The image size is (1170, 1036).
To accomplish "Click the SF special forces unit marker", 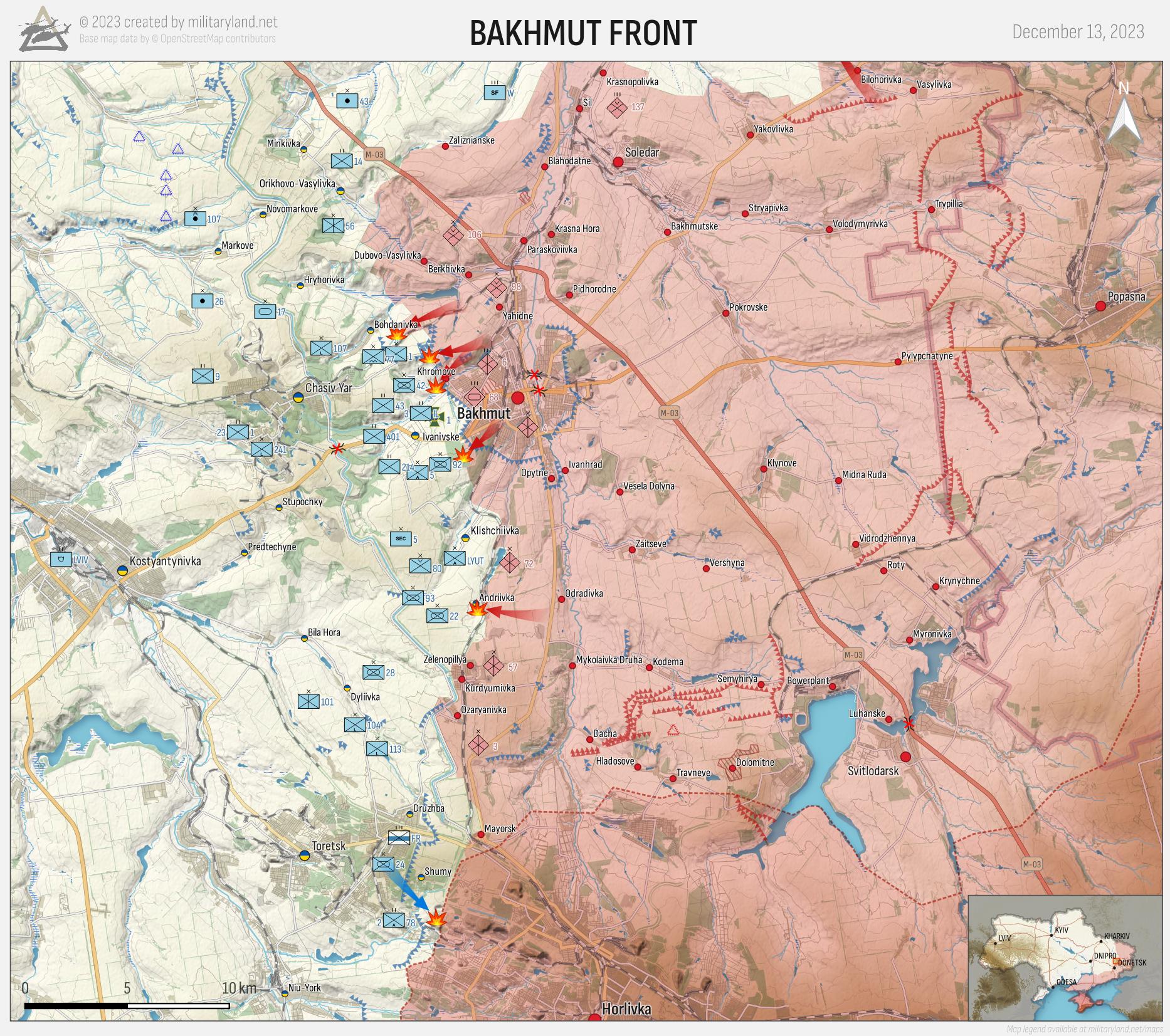I will pyautogui.click(x=494, y=93).
